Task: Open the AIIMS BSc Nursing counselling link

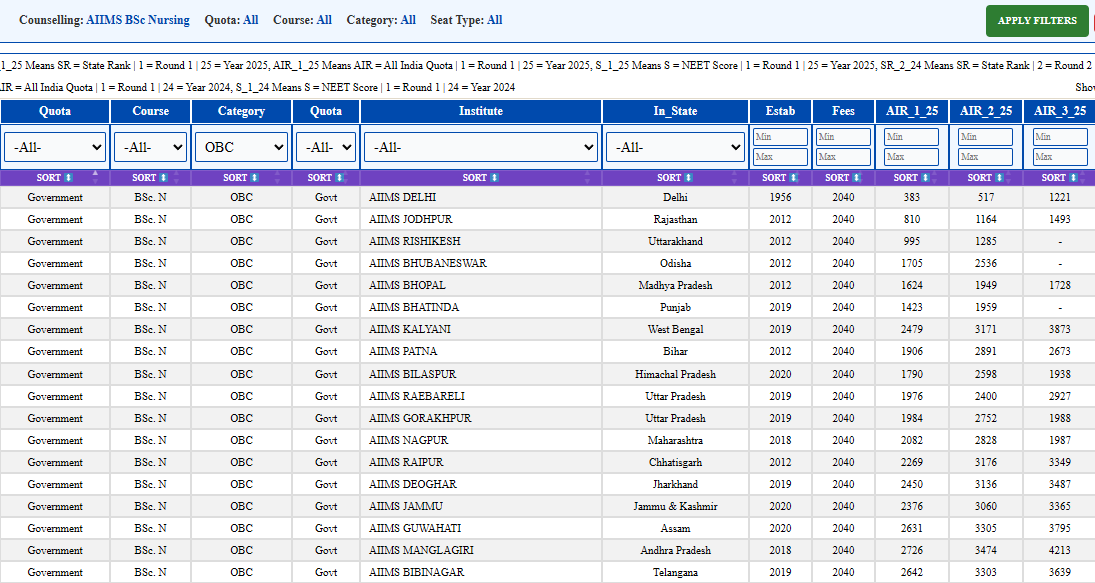Action: [x=138, y=20]
